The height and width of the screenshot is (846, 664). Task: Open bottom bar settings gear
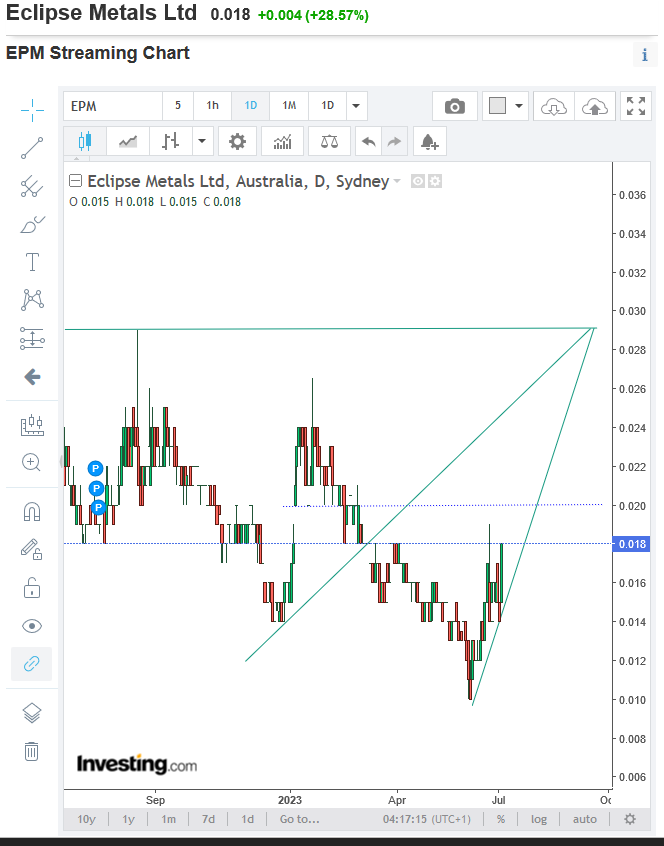point(630,819)
